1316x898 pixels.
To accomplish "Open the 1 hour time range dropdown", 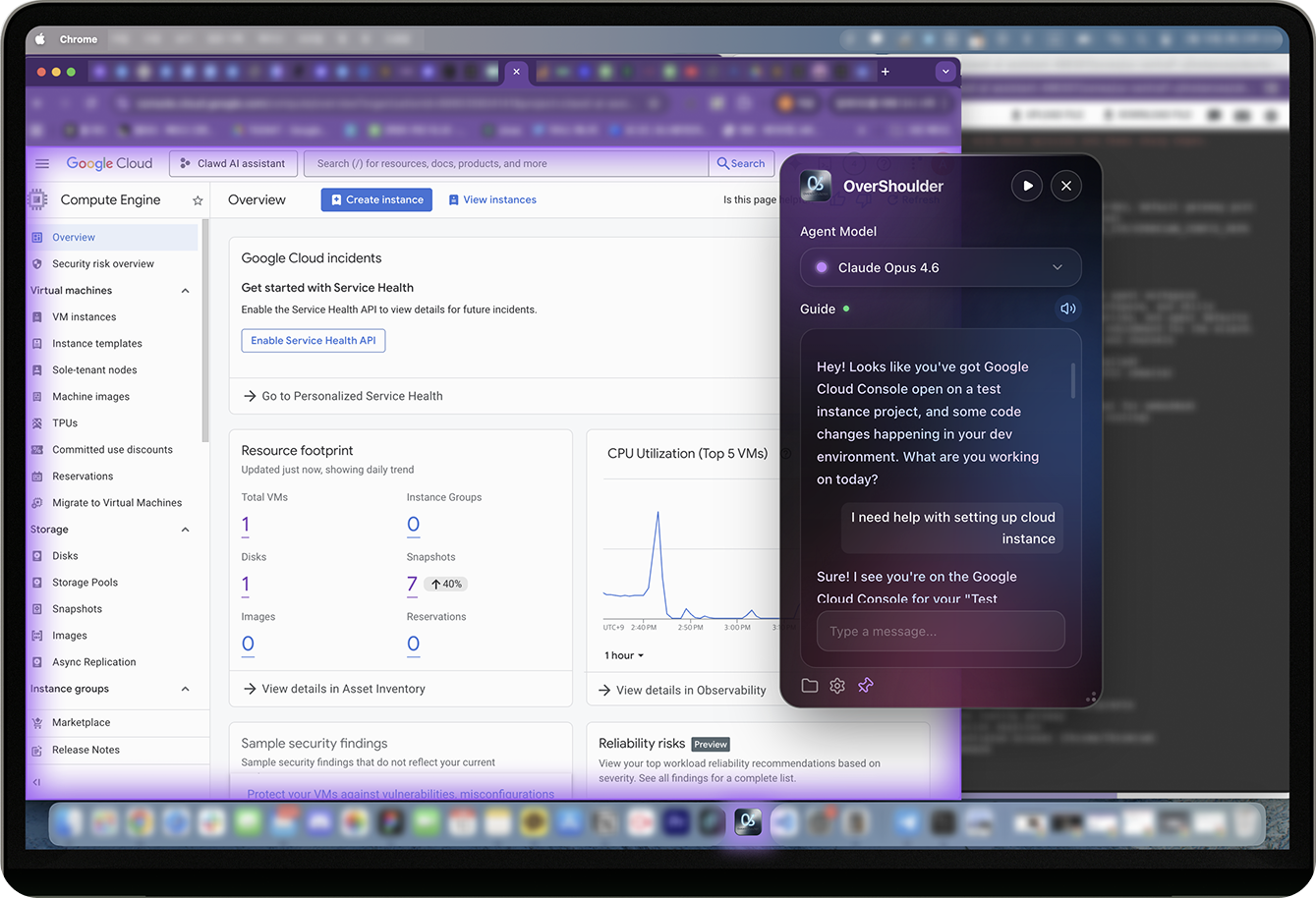I will 623,654.
